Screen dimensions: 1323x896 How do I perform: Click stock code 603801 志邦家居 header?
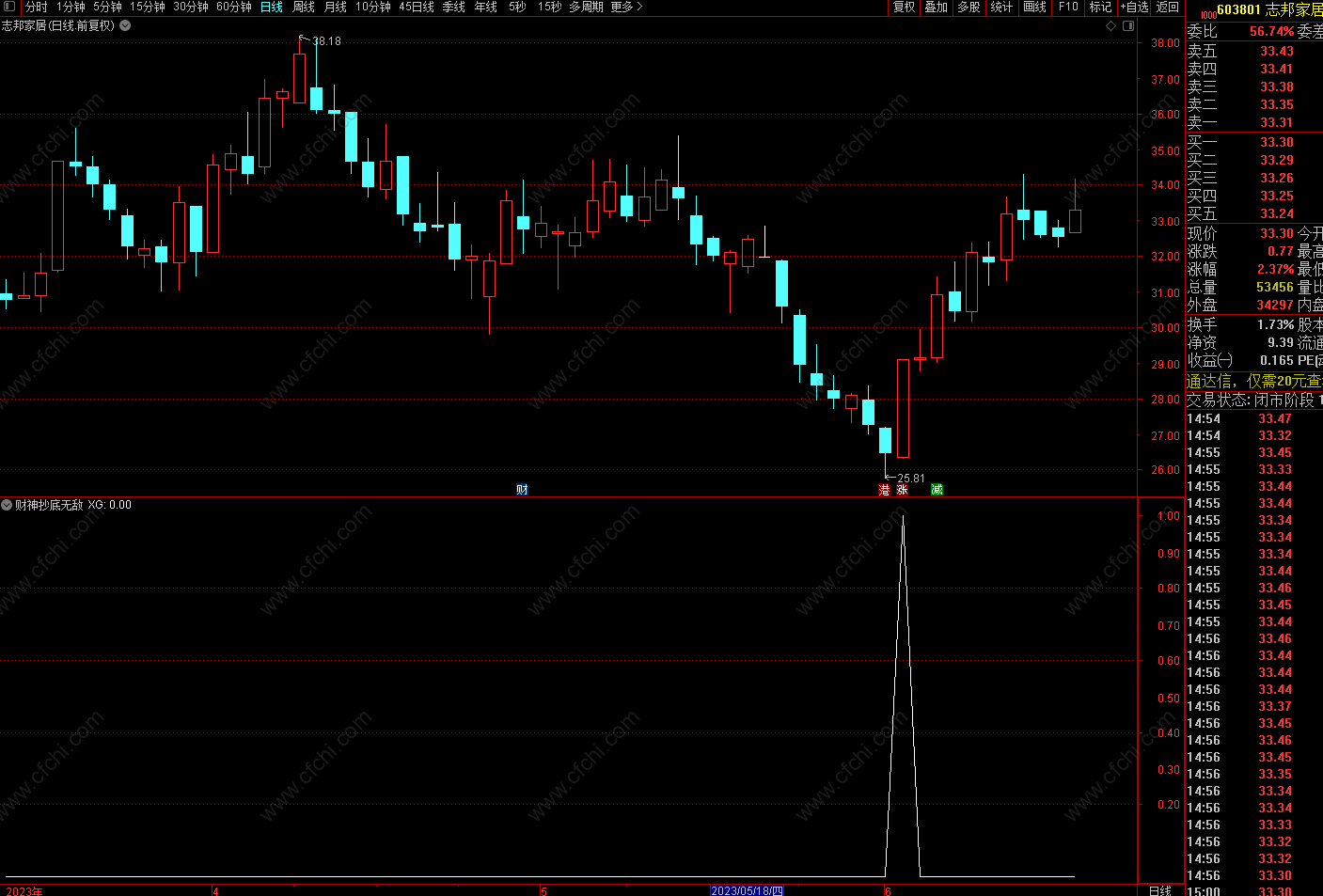pyautogui.click(x=1269, y=9)
